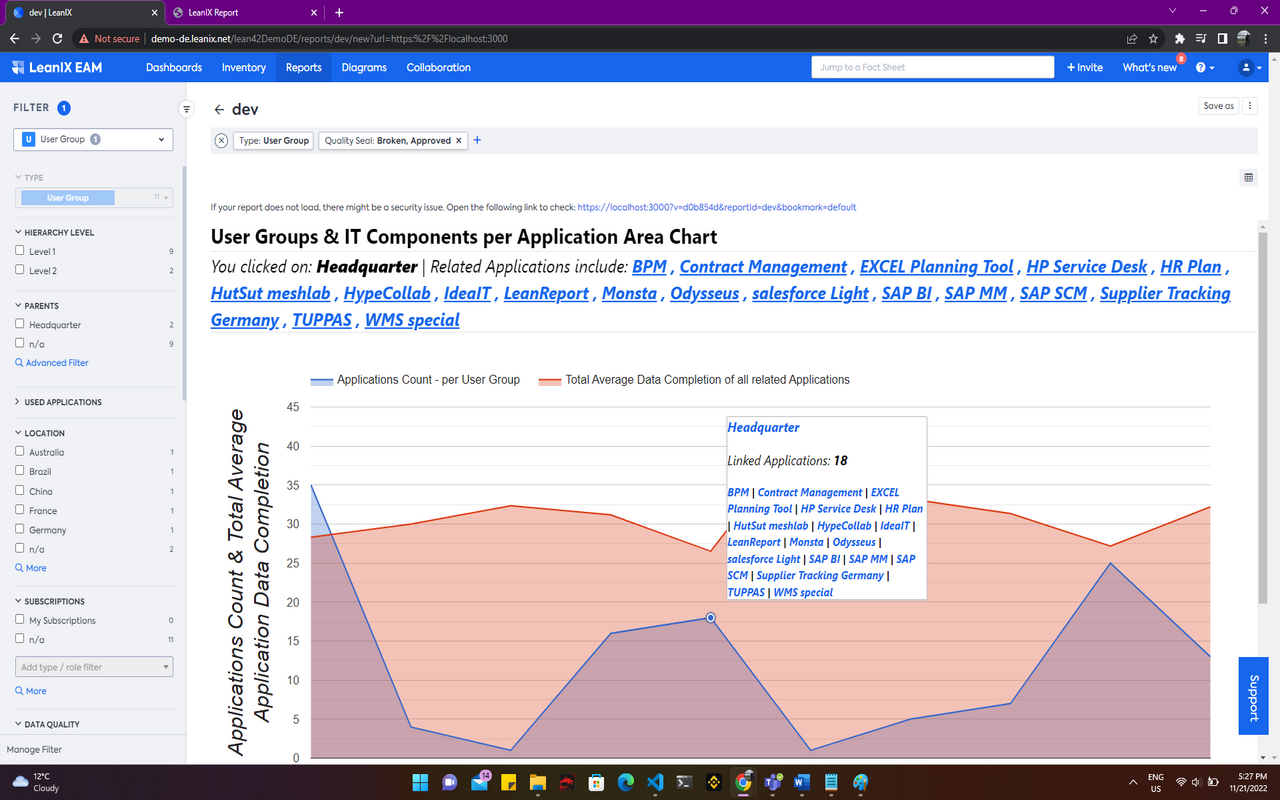Collapse the filter sidebar icon
This screenshot has width=1280, height=800.
click(186, 109)
